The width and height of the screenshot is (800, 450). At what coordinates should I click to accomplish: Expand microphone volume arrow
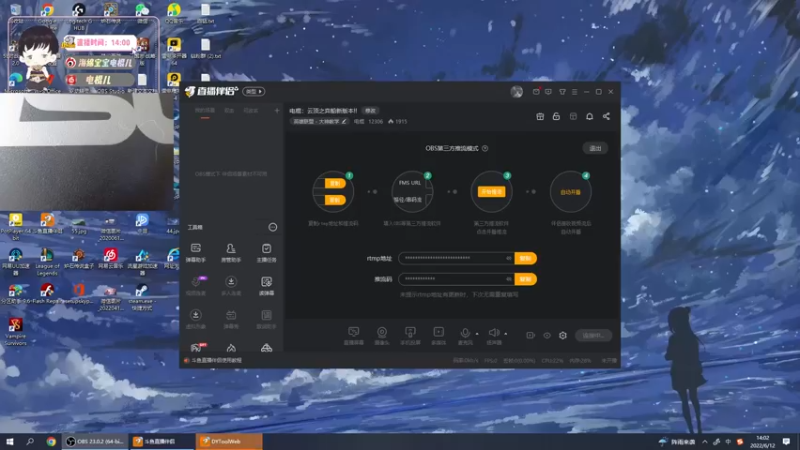point(477,334)
